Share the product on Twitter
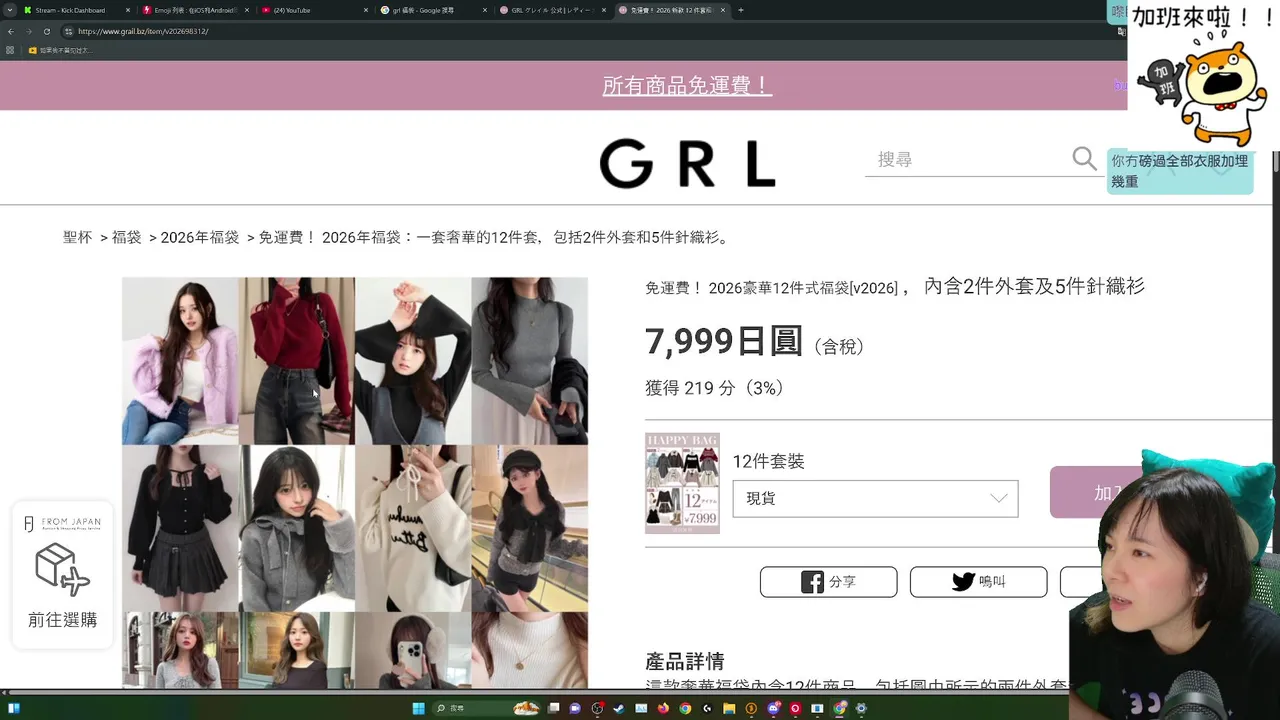The width and height of the screenshot is (1280, 720). [978, 582]
